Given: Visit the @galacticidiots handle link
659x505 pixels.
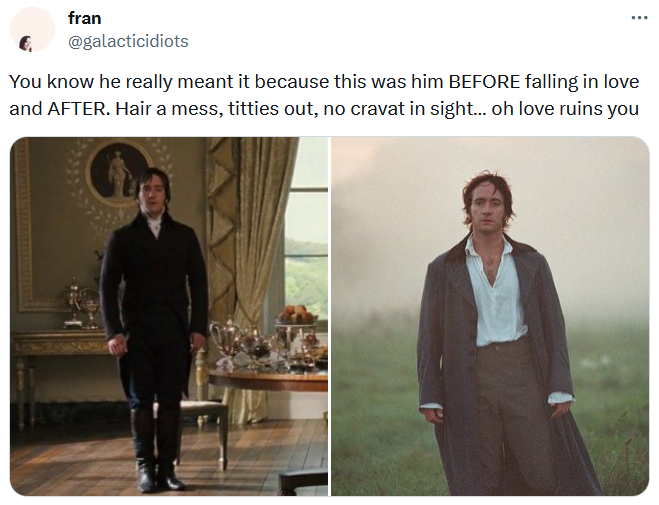Looking at the screenshot, I should tap(127, 41).
